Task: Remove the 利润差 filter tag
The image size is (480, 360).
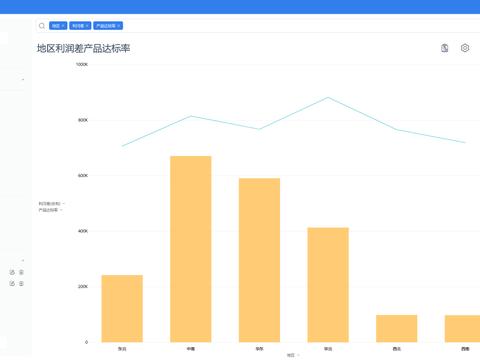Action: [87, 26]
